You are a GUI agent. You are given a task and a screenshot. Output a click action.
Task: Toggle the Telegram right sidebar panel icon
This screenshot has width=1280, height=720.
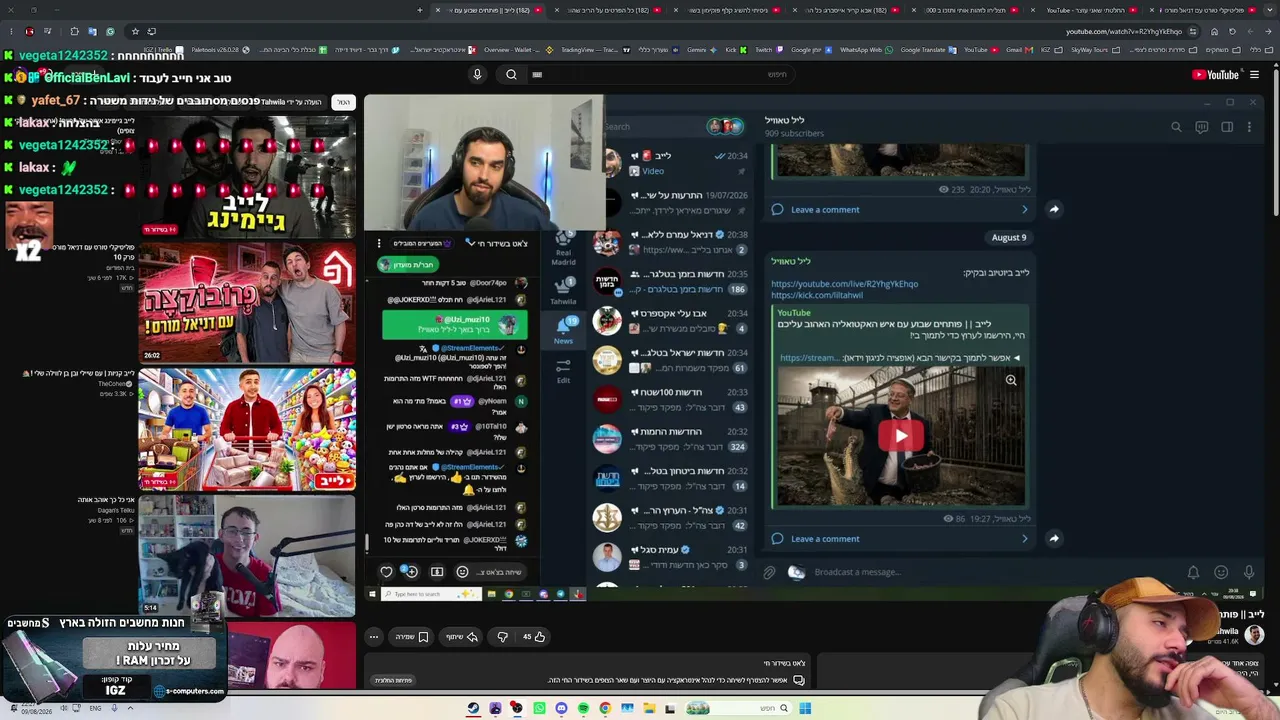point(1227,127)
